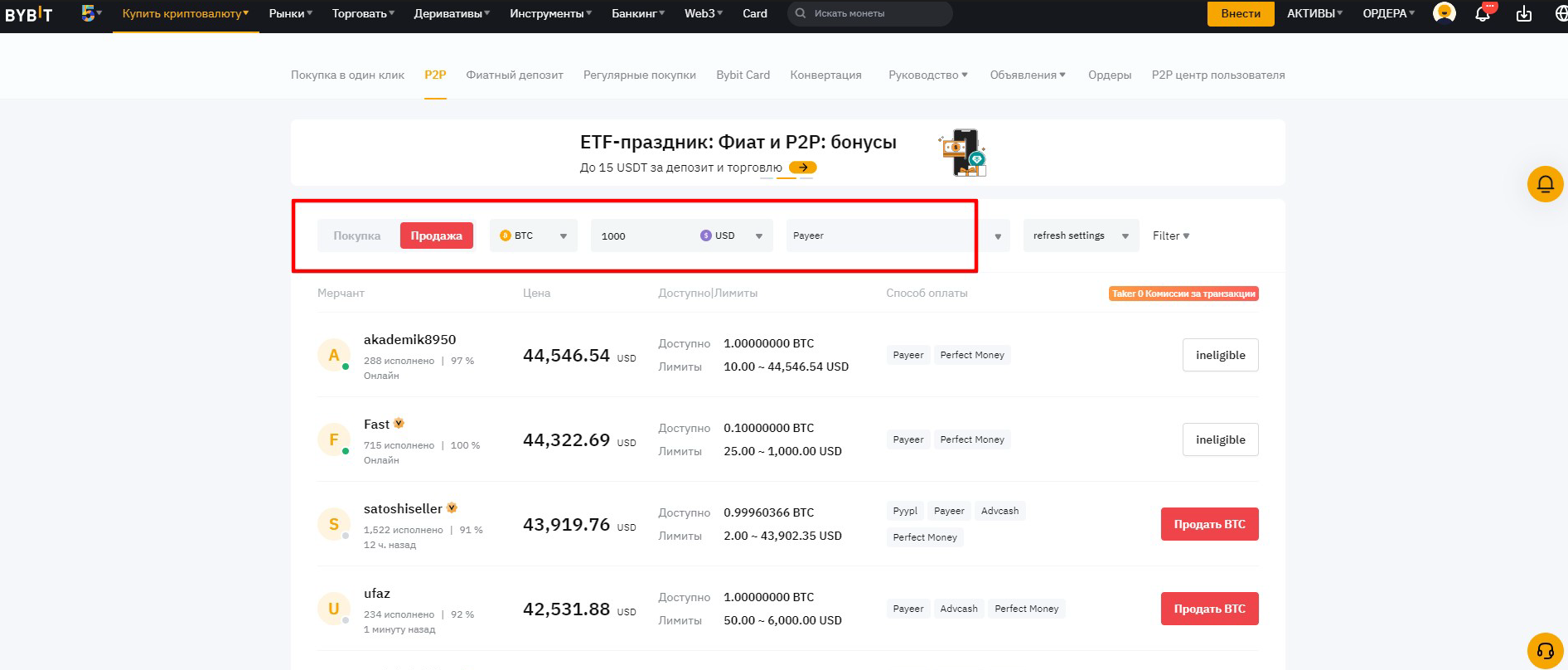
Task: Open the Ордеры tab
Action: [1110, 75]
